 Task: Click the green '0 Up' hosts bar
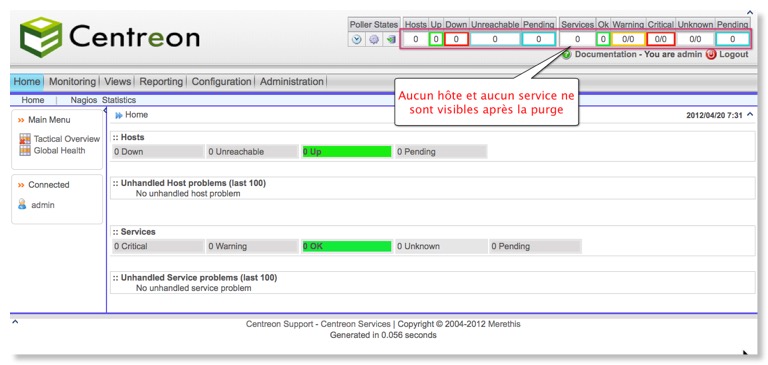click(346, 152)
